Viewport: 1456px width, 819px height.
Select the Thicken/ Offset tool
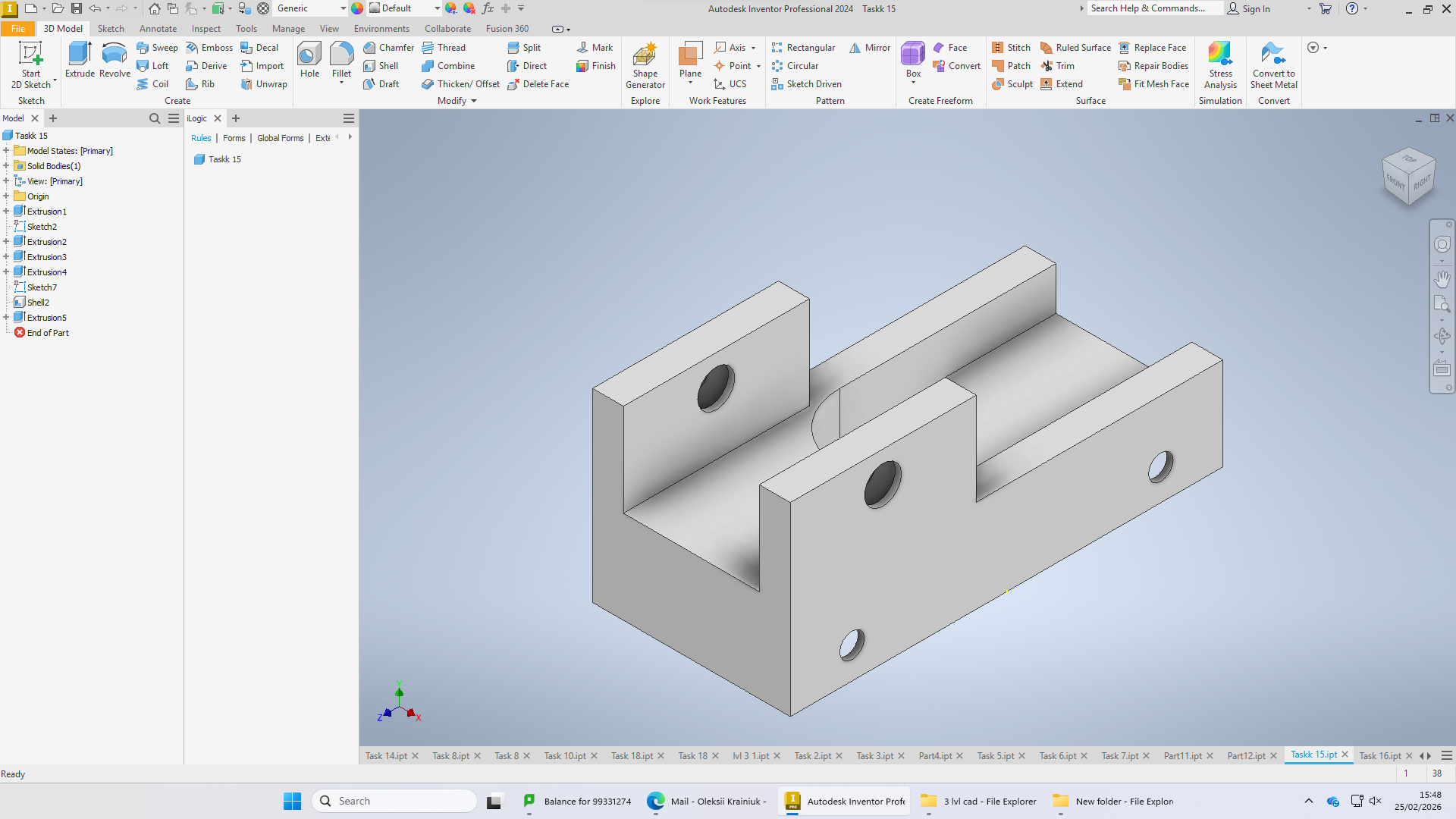pos(460,84)
